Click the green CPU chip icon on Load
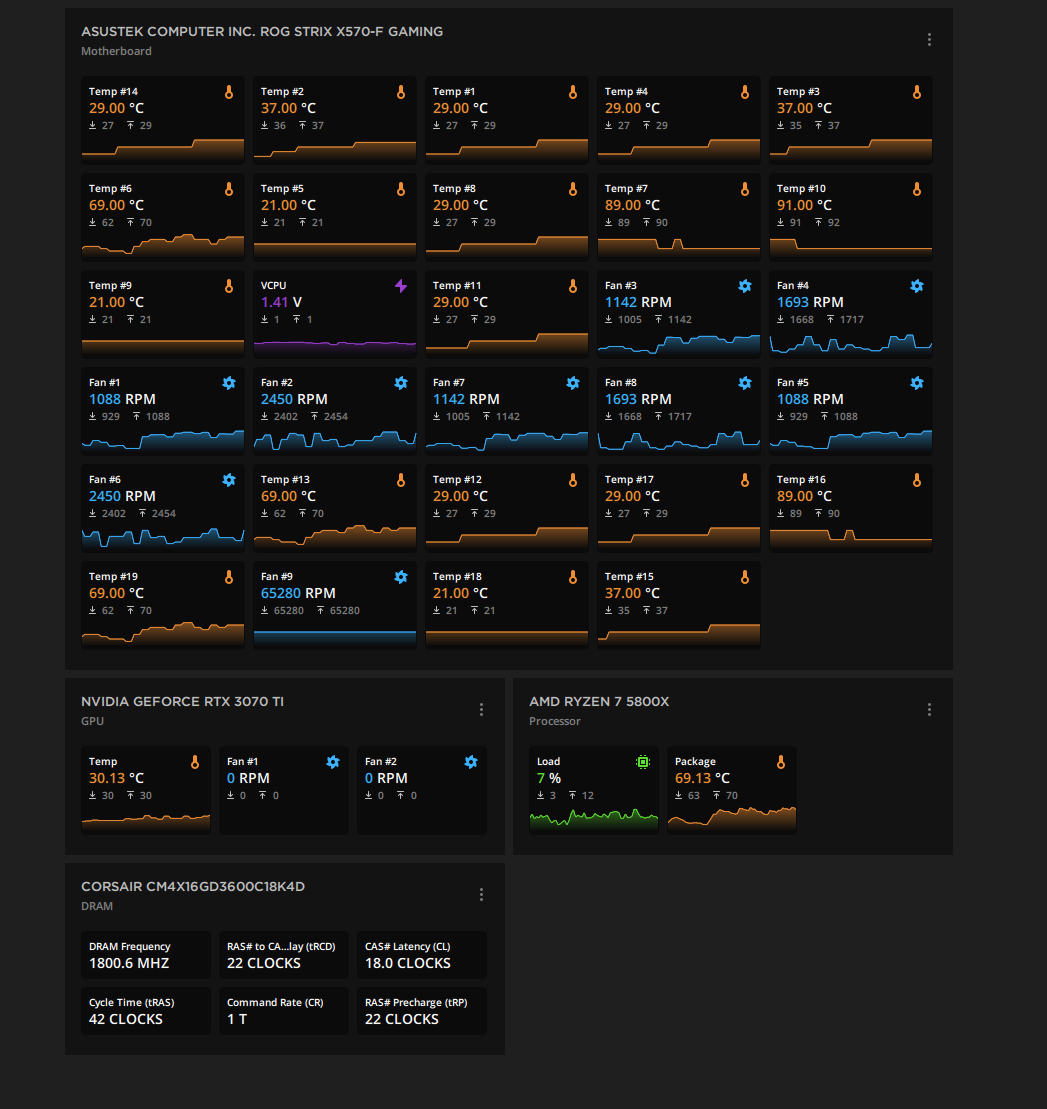 [x=642, y=762]
